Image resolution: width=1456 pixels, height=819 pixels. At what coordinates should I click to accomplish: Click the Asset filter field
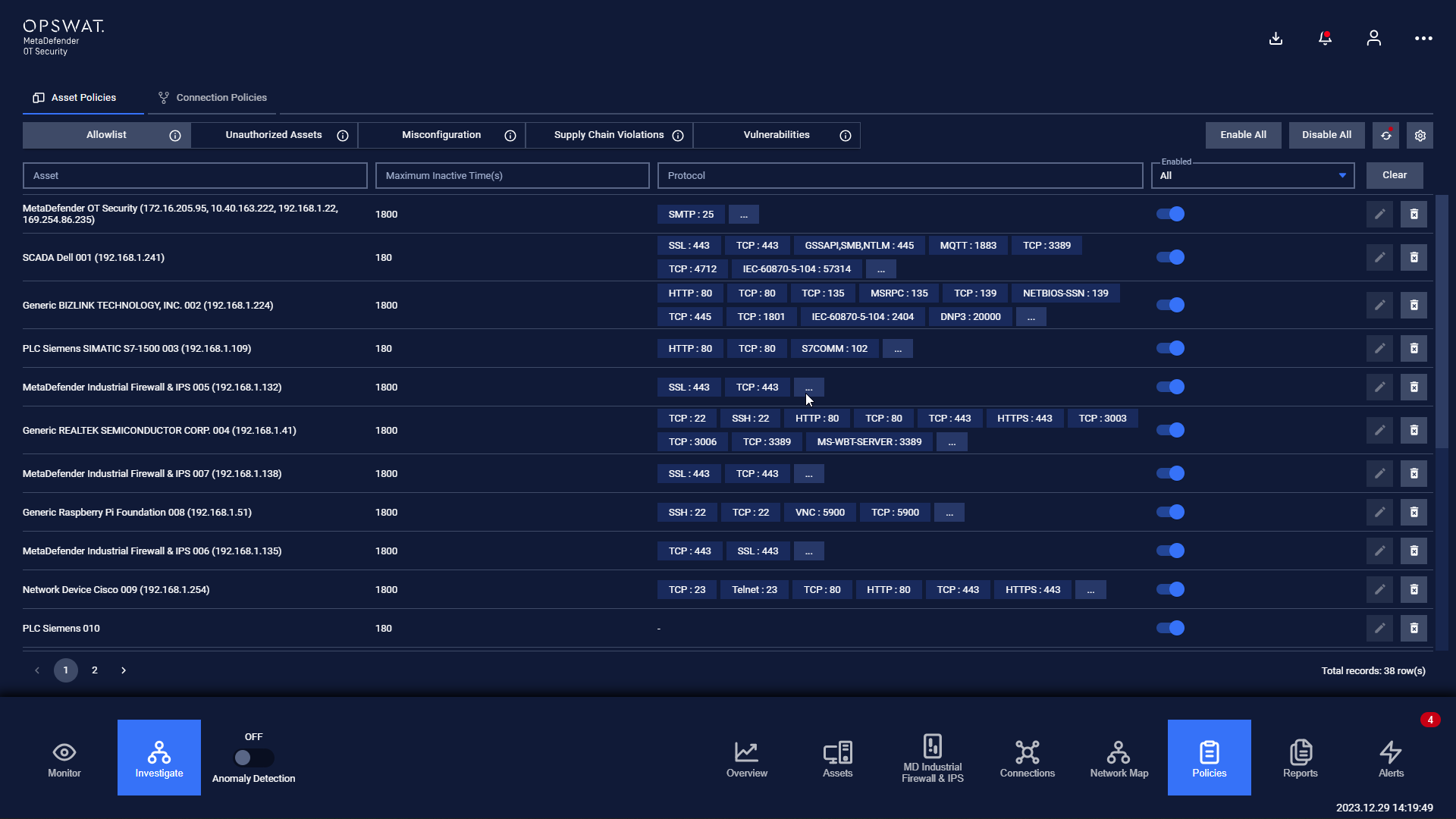tap(195, 175)
